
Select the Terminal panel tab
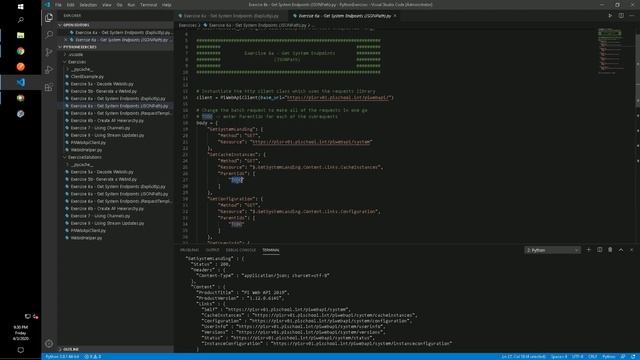(271, 250)
